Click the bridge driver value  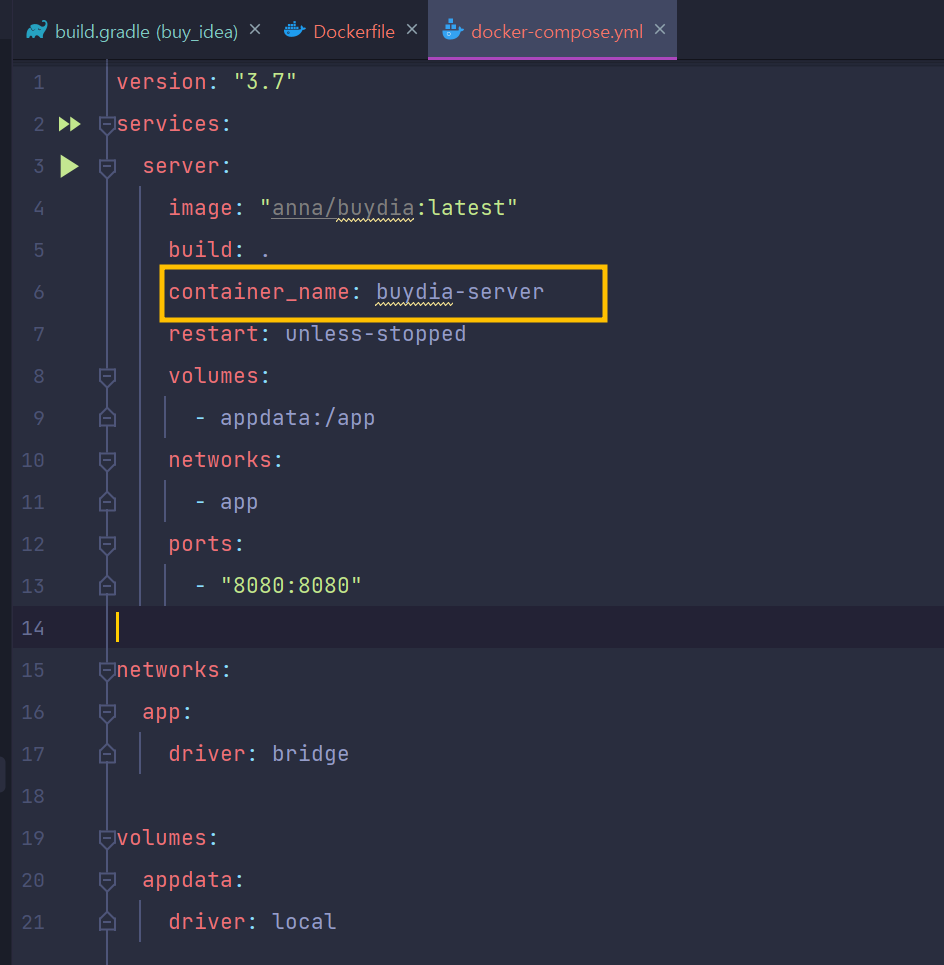coord(310,754)
